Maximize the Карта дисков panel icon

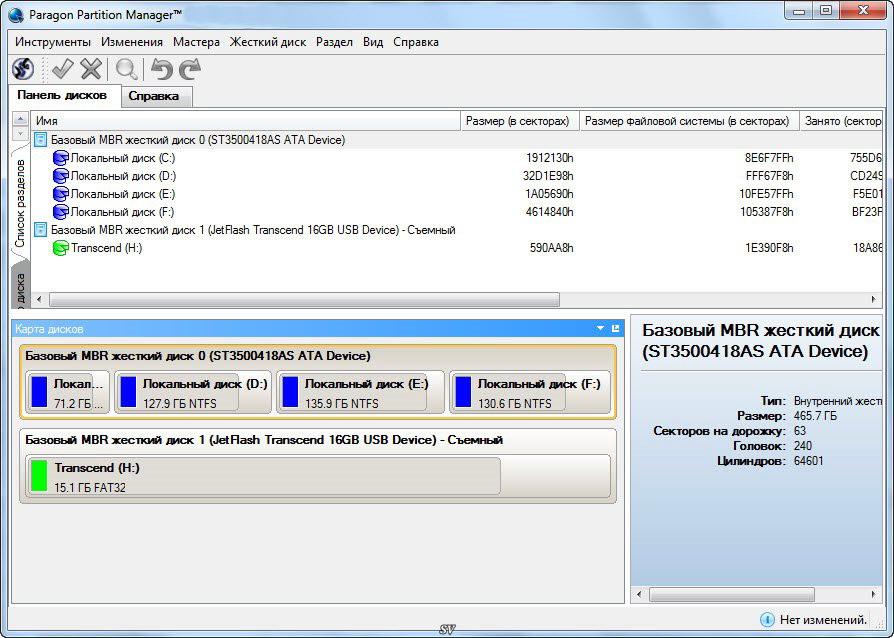tap(615, 328)
